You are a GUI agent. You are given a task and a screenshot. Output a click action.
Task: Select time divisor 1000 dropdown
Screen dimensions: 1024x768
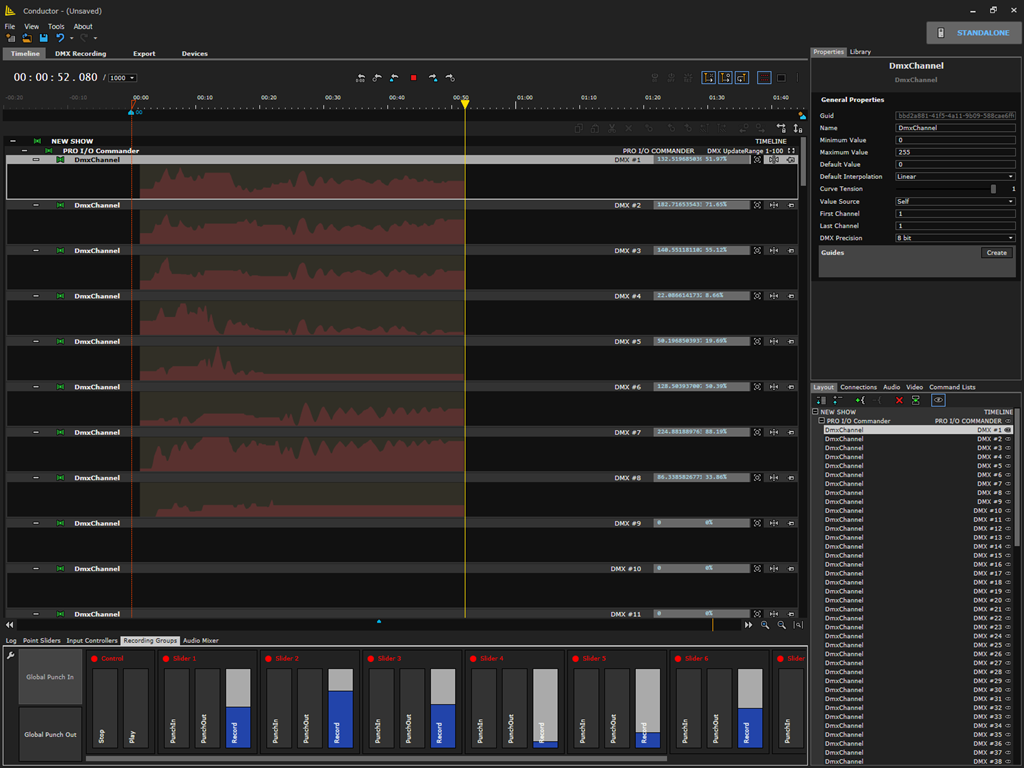click(122, 78)
